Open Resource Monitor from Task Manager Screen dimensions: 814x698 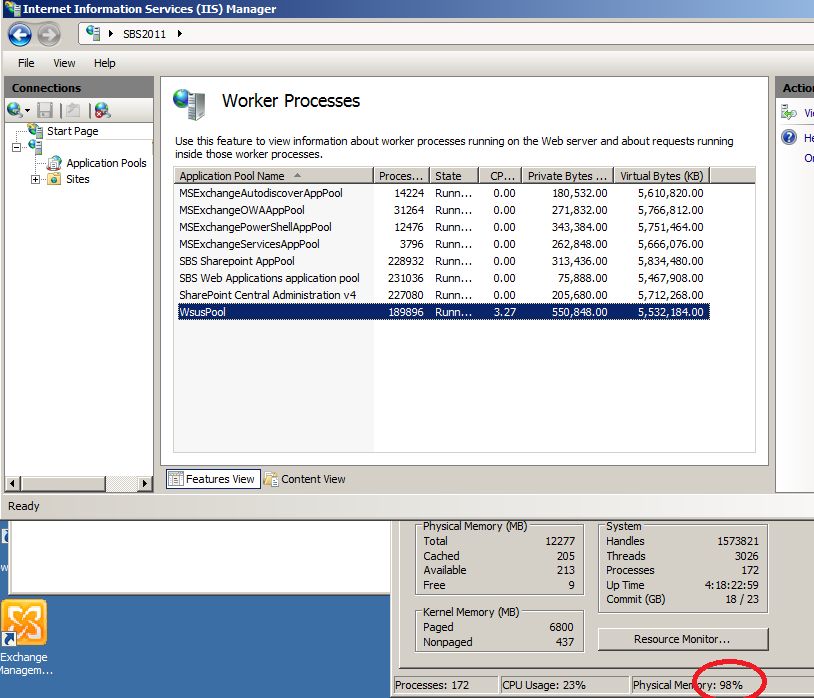683,639
